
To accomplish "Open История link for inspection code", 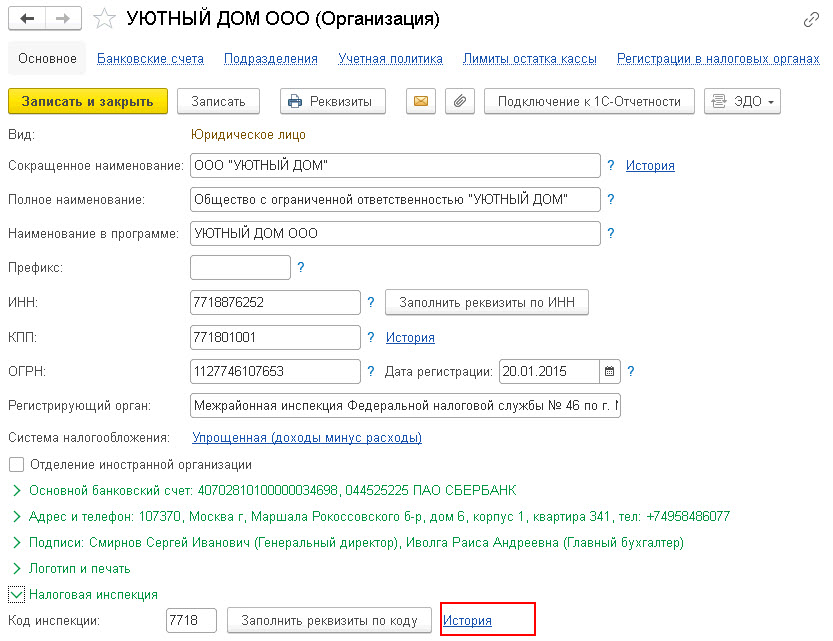I will [x=468, y=620].
